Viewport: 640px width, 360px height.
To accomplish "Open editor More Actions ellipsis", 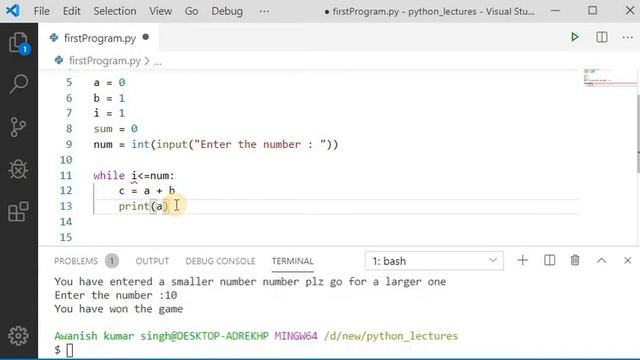I will 628,38.
